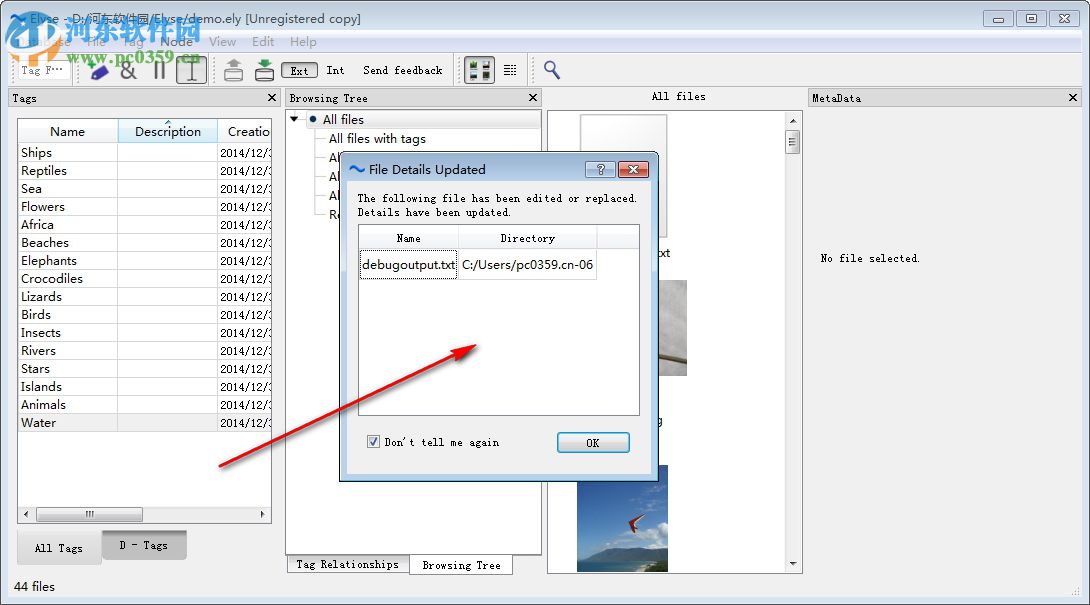Sort tags by Name column header
This screenshot has width=1090, height=605.
pos(67,131)
